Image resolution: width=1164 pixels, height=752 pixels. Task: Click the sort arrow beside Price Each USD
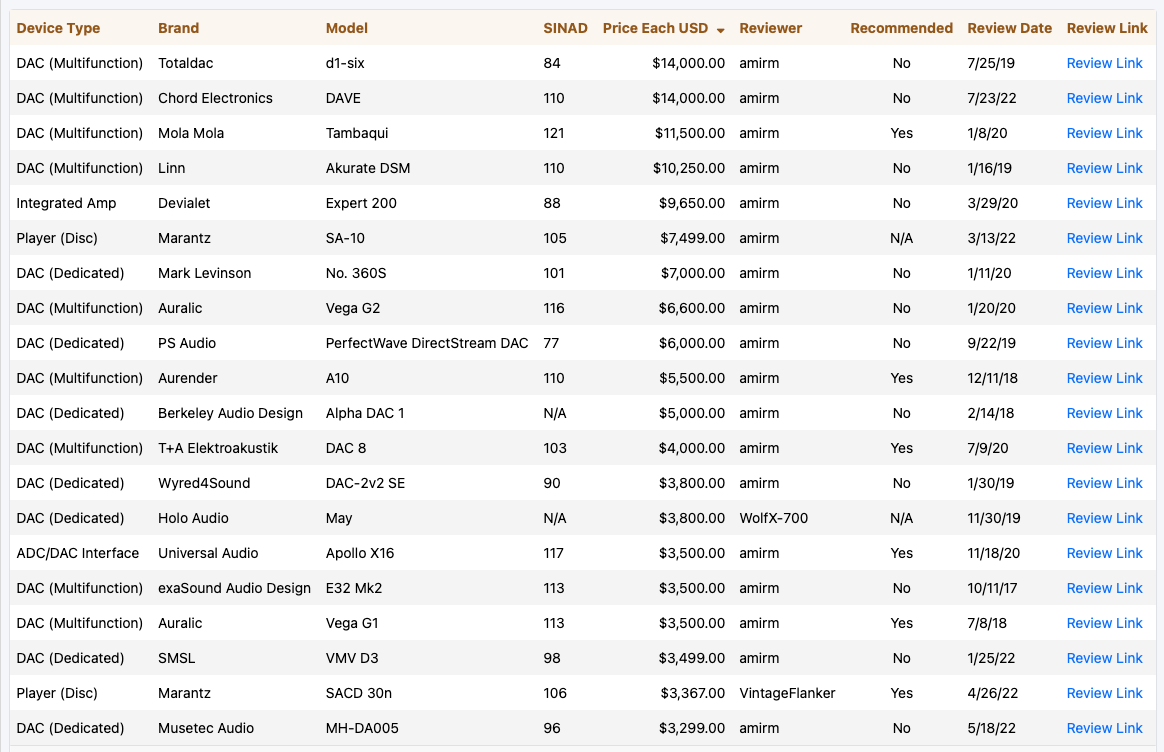[x=720, y=29]
